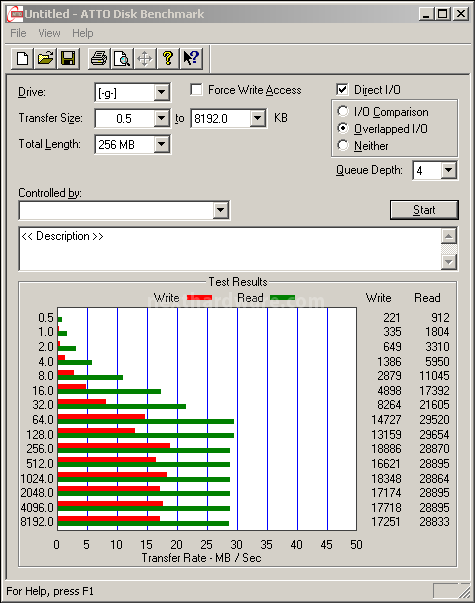Click the move arrows toolbar icon
Image resolution: width=475 pixels, height=603 pixels.
[145, 59]
